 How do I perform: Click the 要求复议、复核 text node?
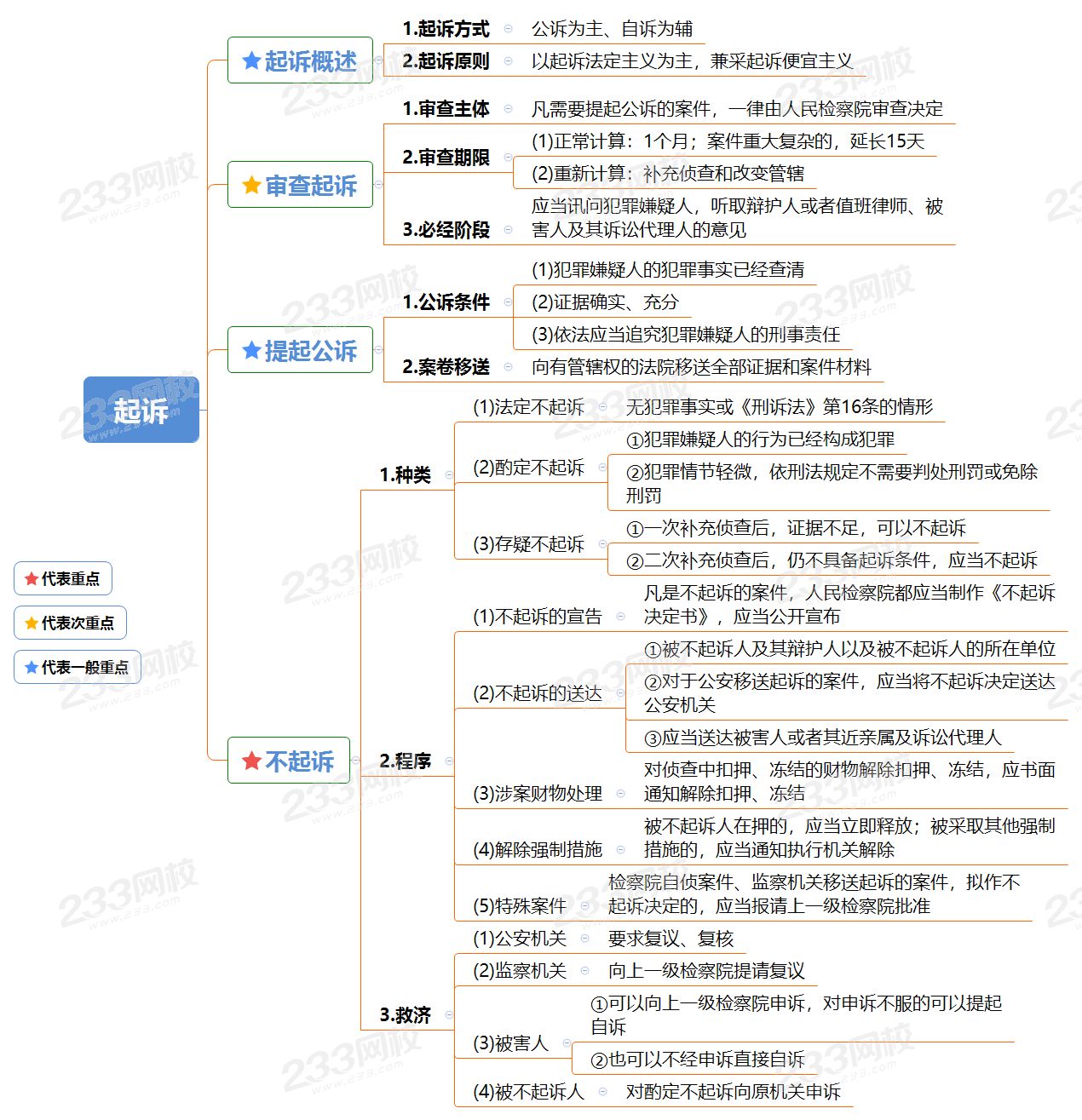pyautogui.click(x=670, y=939)
